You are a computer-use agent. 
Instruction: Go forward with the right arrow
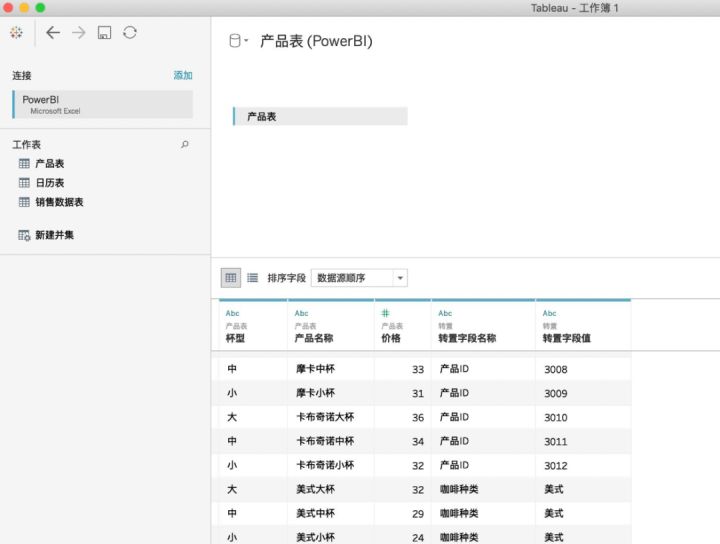[x=79, y=33]
